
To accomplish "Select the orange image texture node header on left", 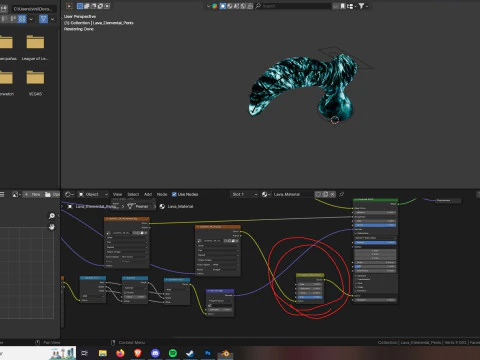I will click(127, 219).
